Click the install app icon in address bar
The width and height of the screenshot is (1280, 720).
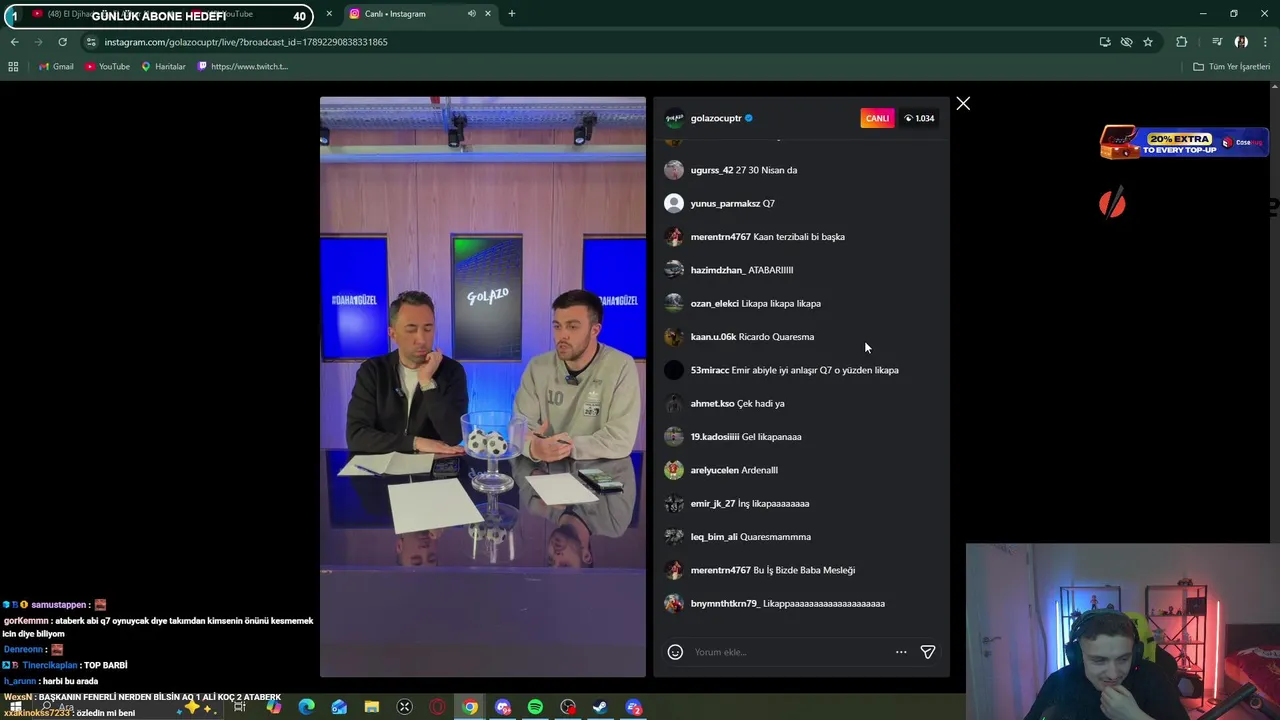tap(1105, 42)
